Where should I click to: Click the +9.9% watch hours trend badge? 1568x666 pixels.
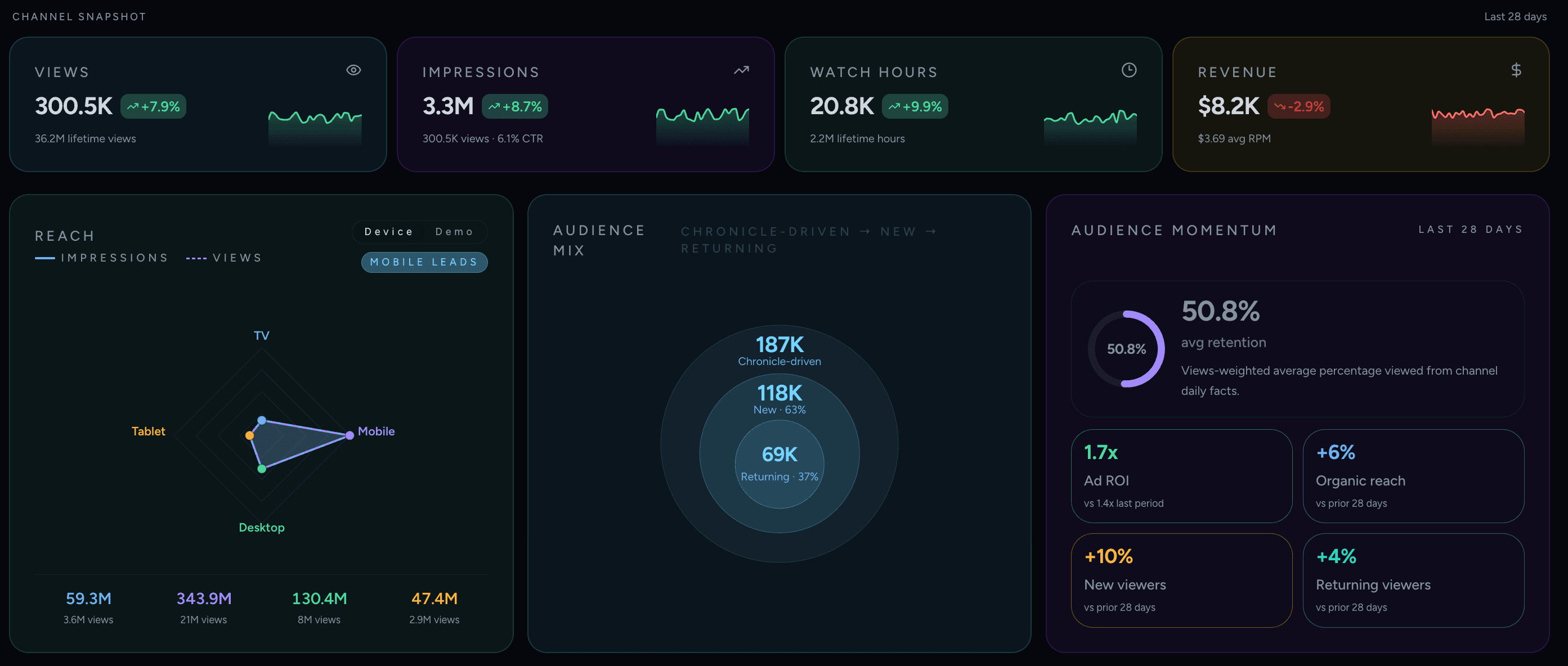pyautogui.click(x=914, y=106)
